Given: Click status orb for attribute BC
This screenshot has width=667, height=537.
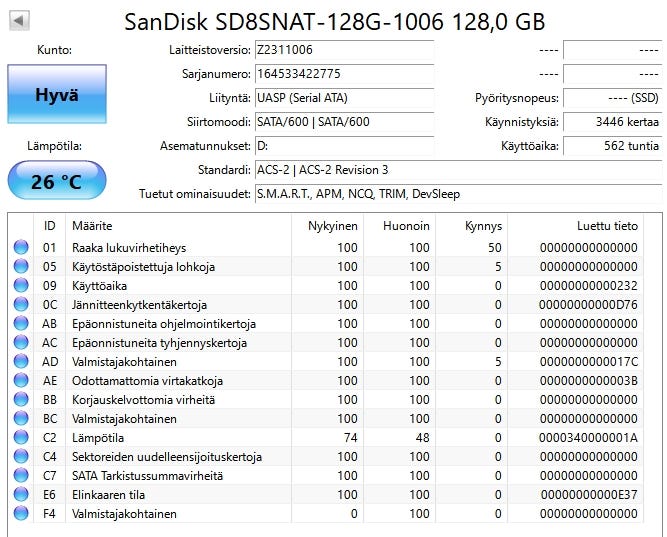Looking at the screenshot, I should (21, 418).
